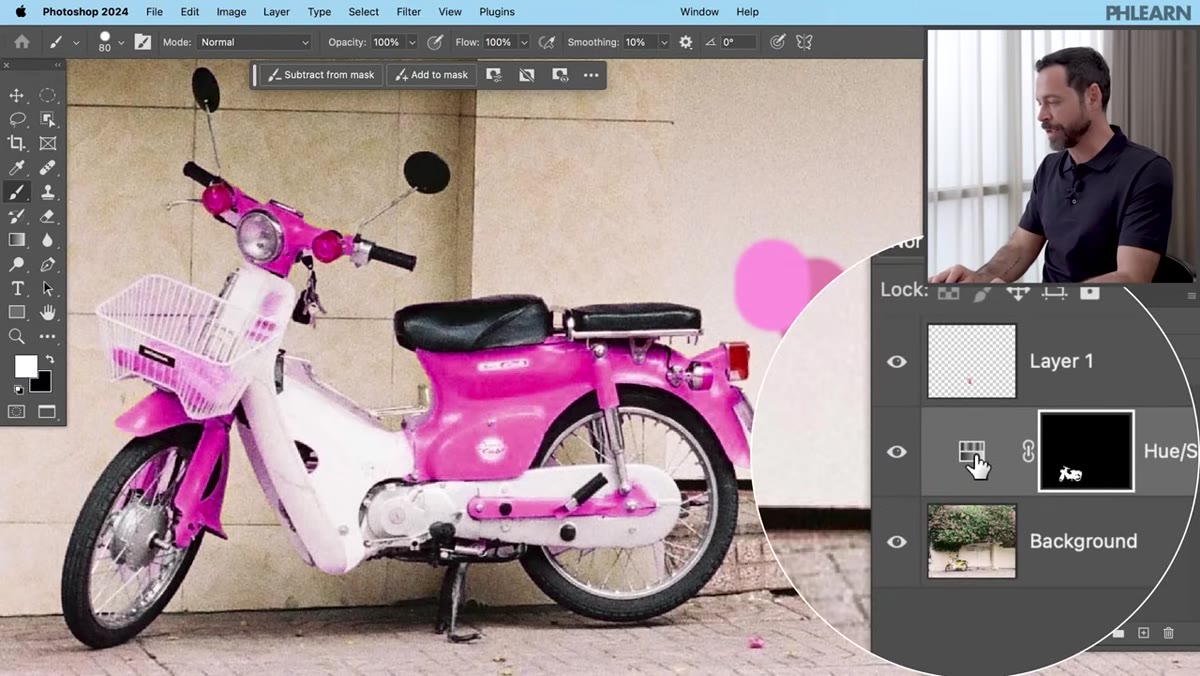This screenshot has width=1200, height=676.
Task: Collapse the toolbox panel chevrons
Action: (x=57, y=65)
